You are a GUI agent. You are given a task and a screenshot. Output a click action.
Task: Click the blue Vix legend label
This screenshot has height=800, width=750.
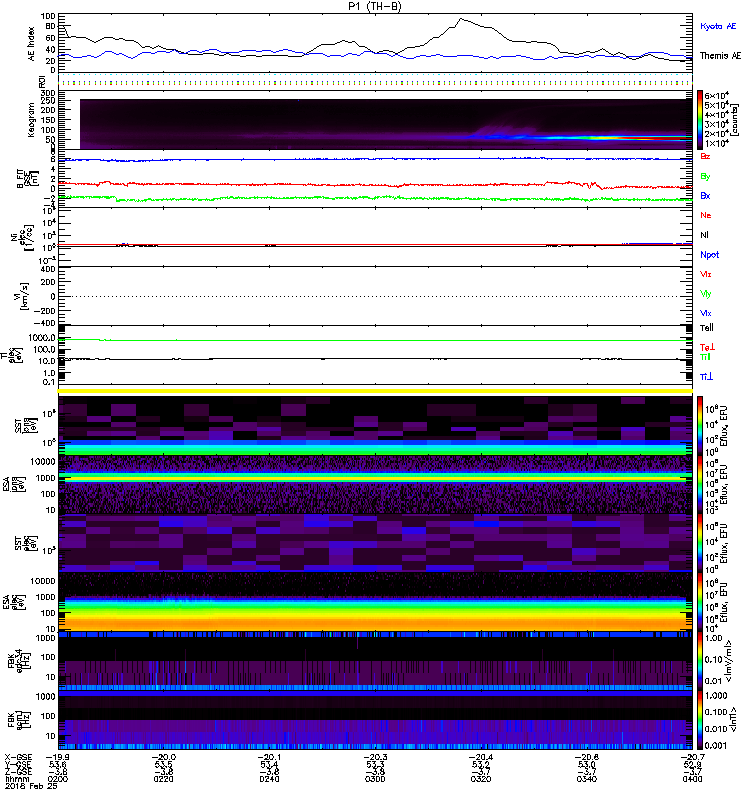pyautogui.click(x=706, y=314)
